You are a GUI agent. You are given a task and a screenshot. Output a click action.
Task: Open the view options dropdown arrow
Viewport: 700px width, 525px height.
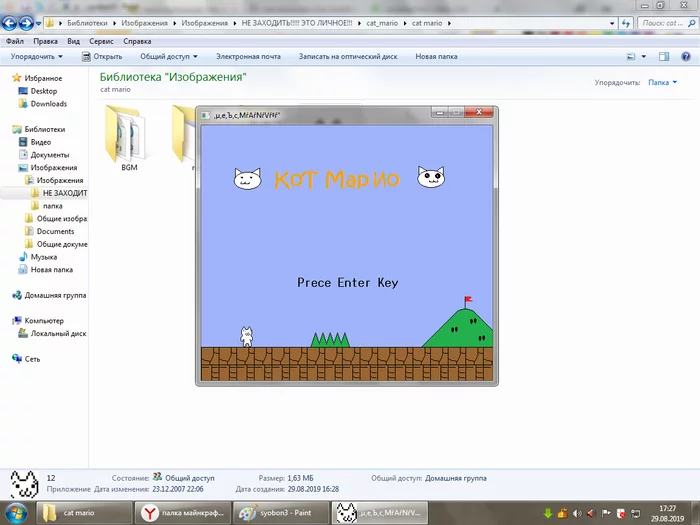[x=643, y=57]
